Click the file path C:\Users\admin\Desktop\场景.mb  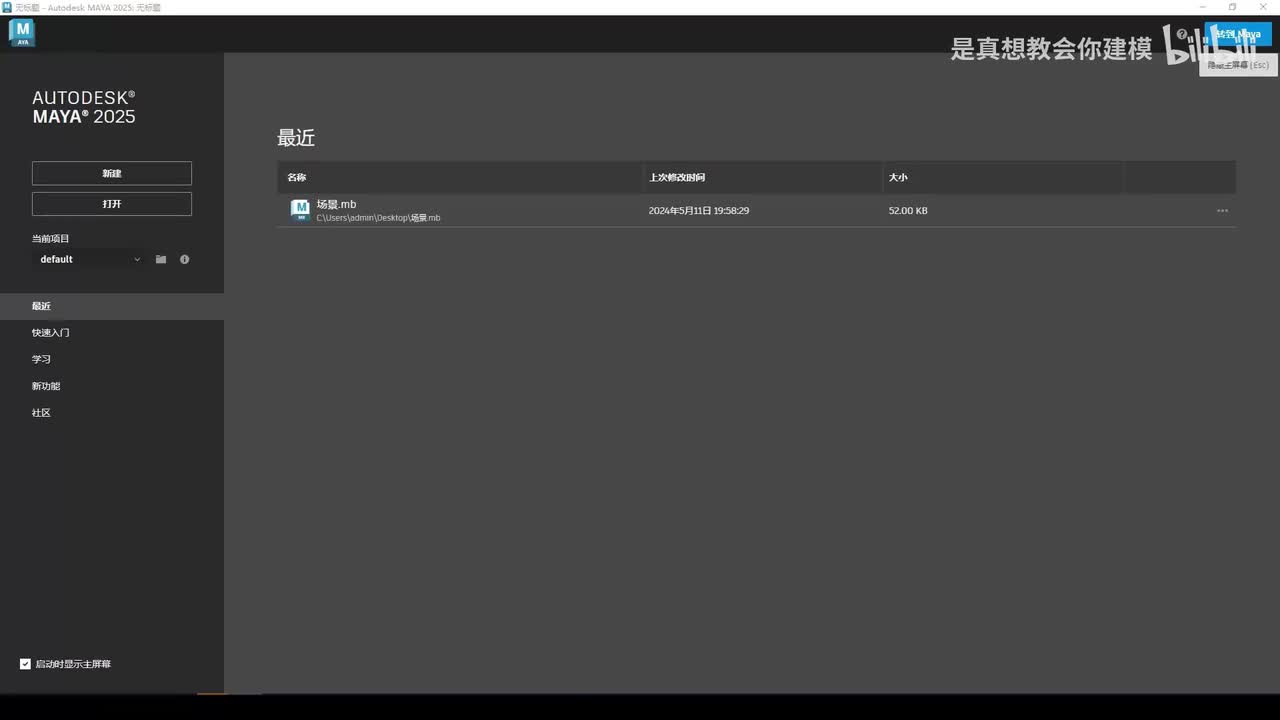(378, 218)
